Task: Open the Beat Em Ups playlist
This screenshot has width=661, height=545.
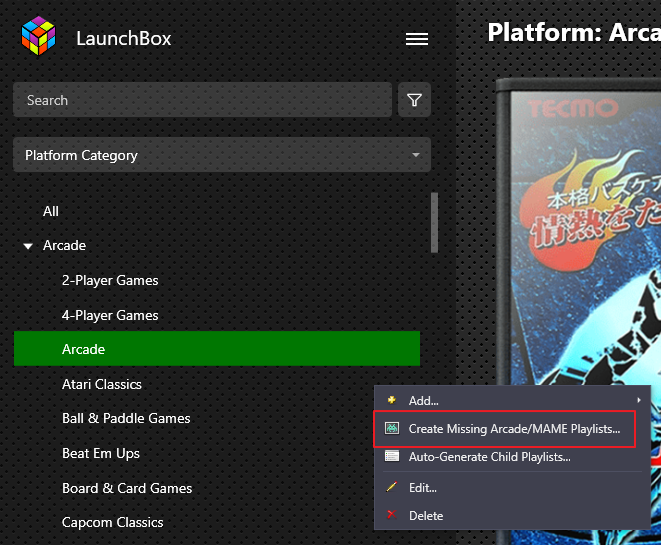Action: pyautogui.click(x=101, y=453)
